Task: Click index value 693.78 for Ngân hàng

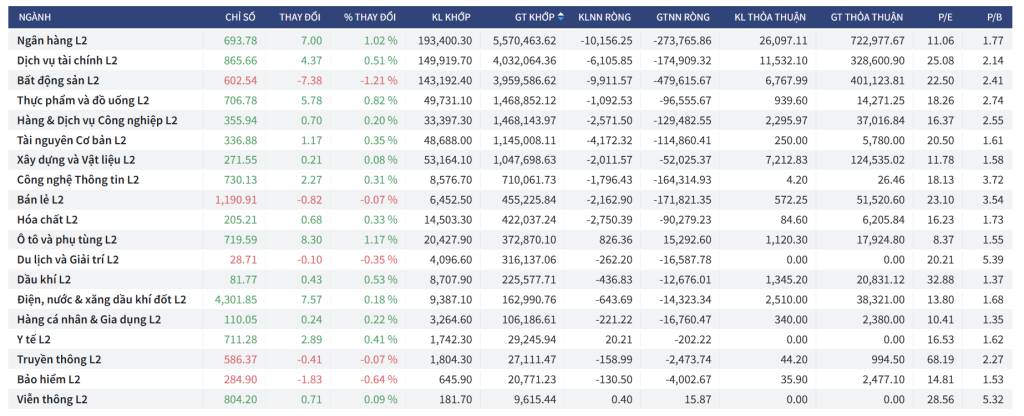Action: tap(240, 40)
